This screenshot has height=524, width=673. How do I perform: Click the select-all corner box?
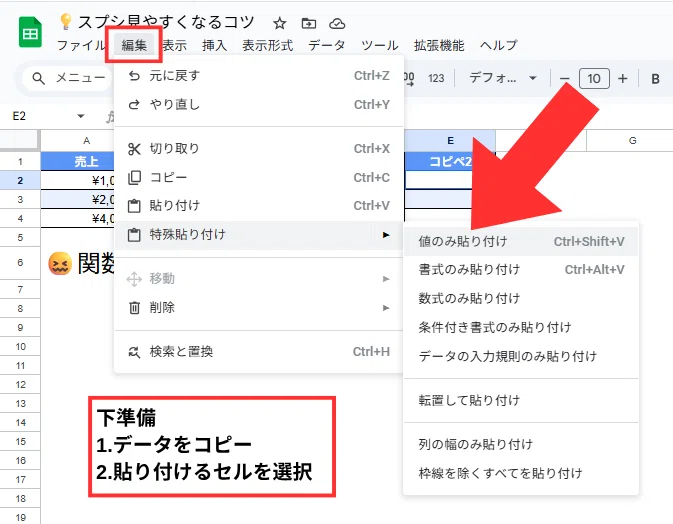(20, 141)
